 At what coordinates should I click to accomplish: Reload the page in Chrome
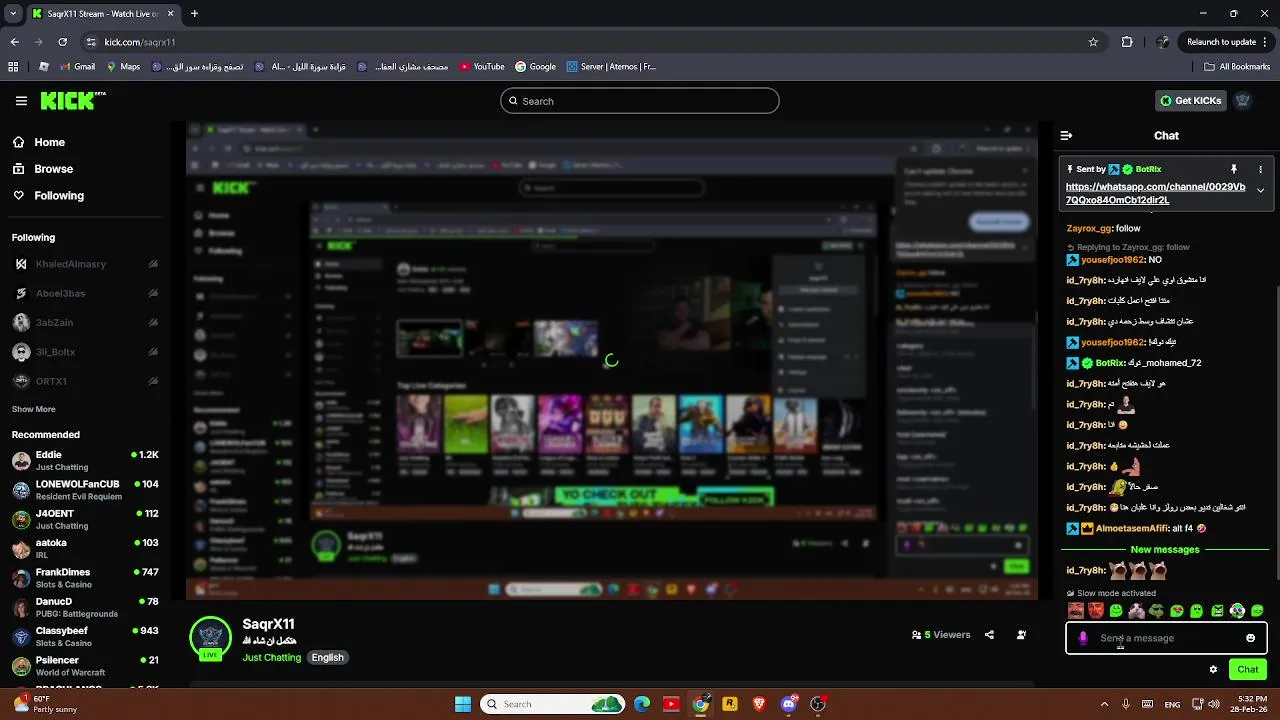click(62, 42)
